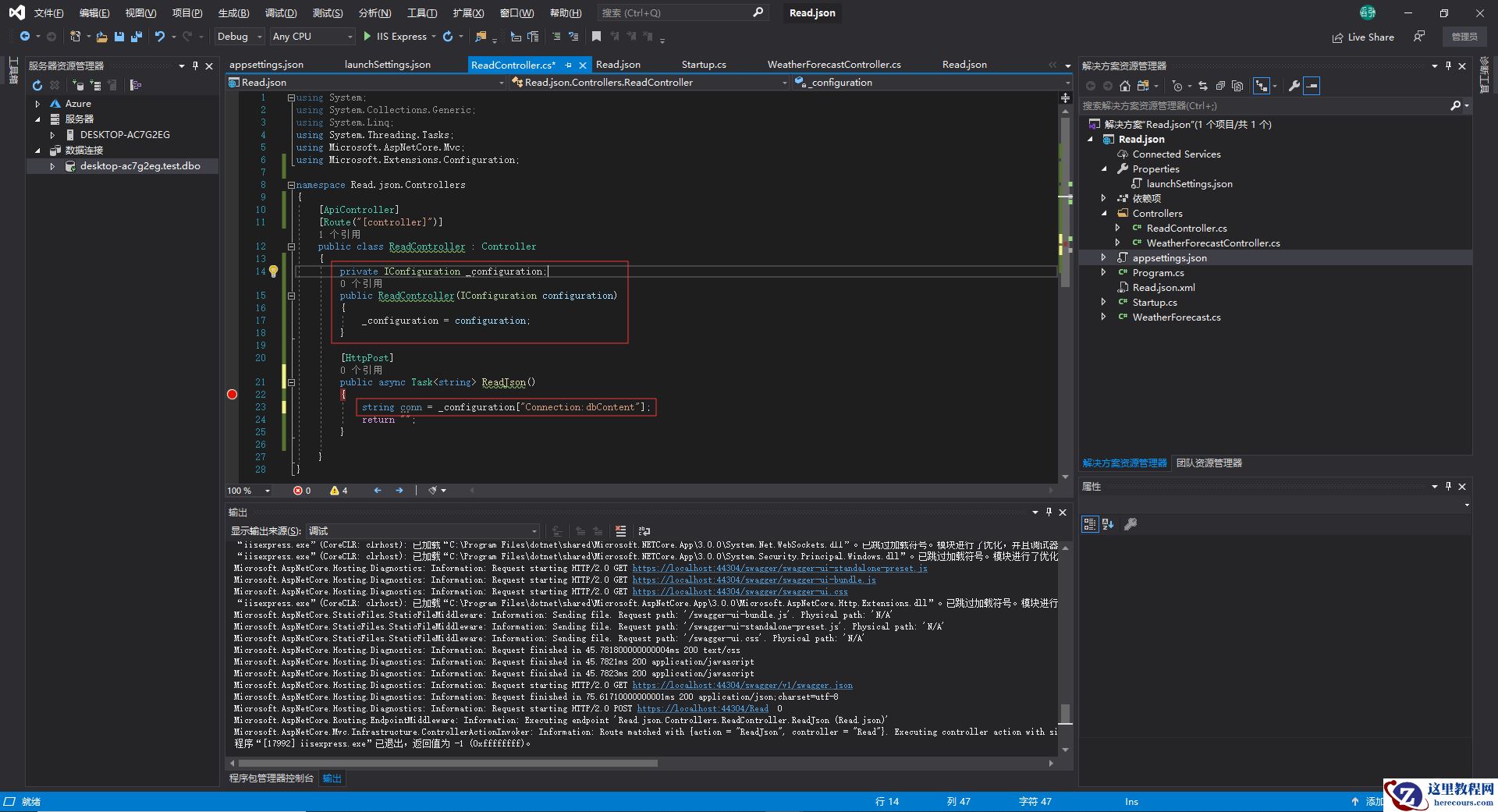Click the Clear All output icon

click(620, 531)
